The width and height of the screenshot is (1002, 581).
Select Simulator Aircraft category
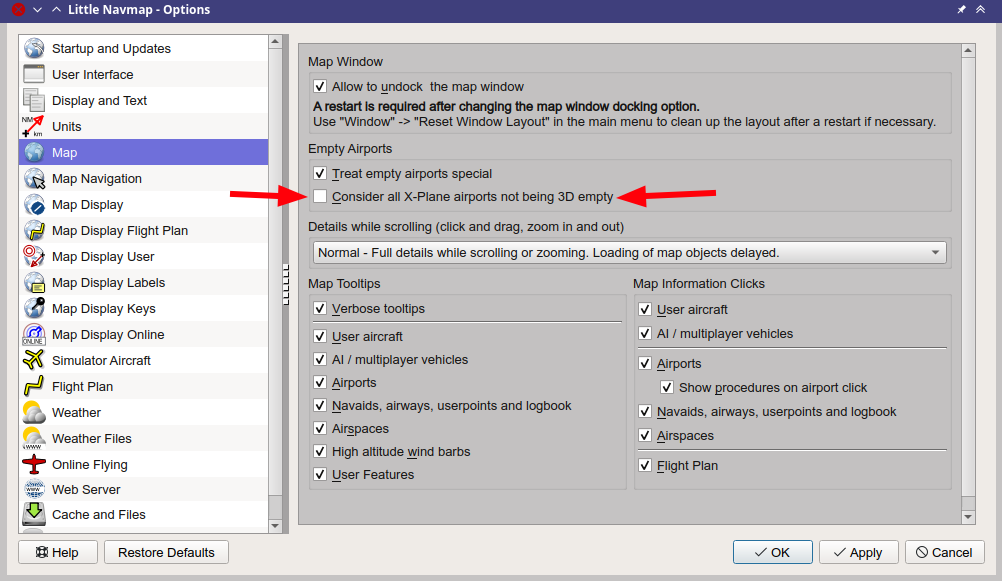[144, 360]
